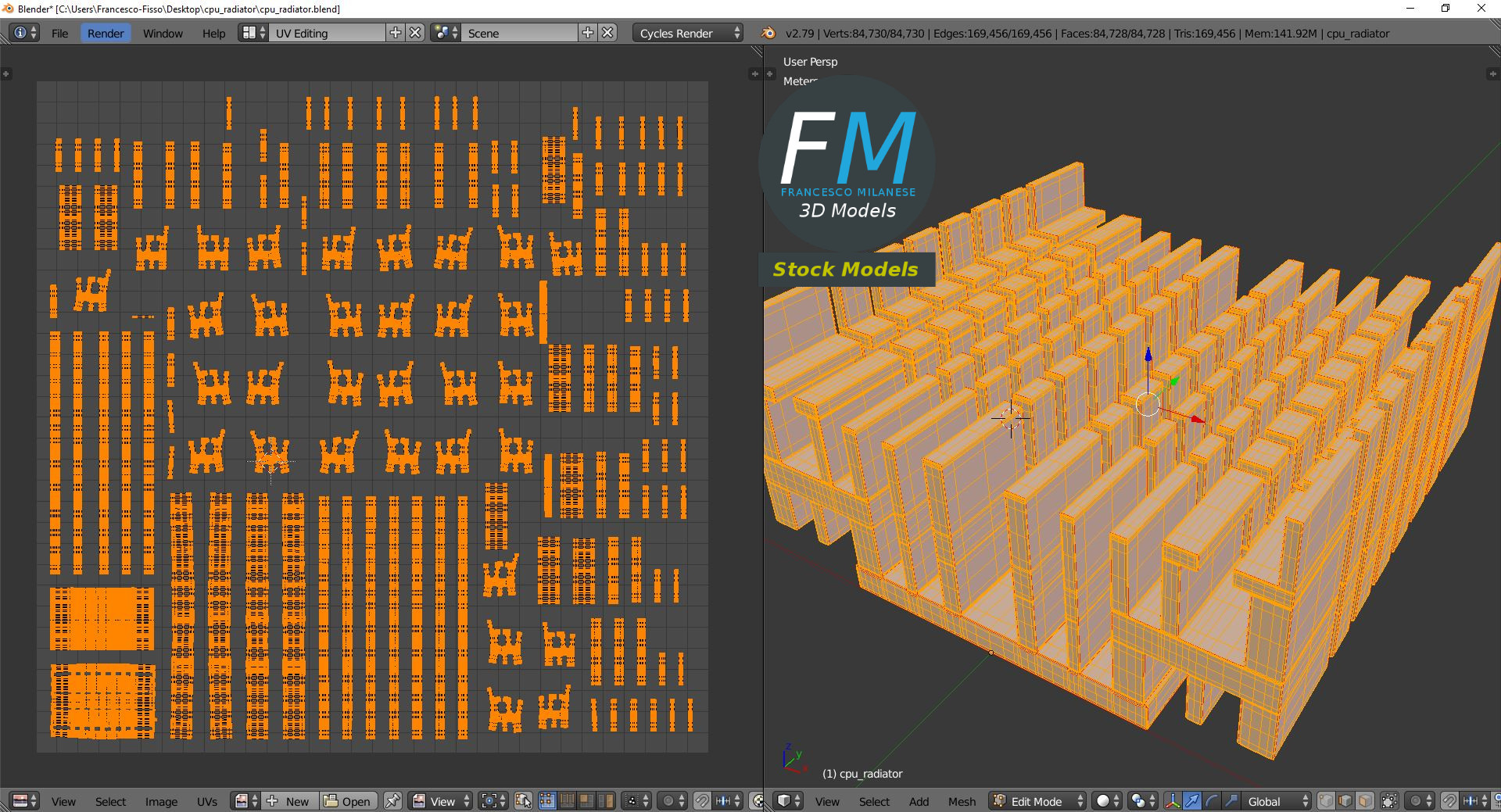This screenshot has height=812, width=1501.
Task: Open the UV snap target dropdown
Action: pyautogui.click(x=728, y=801)
